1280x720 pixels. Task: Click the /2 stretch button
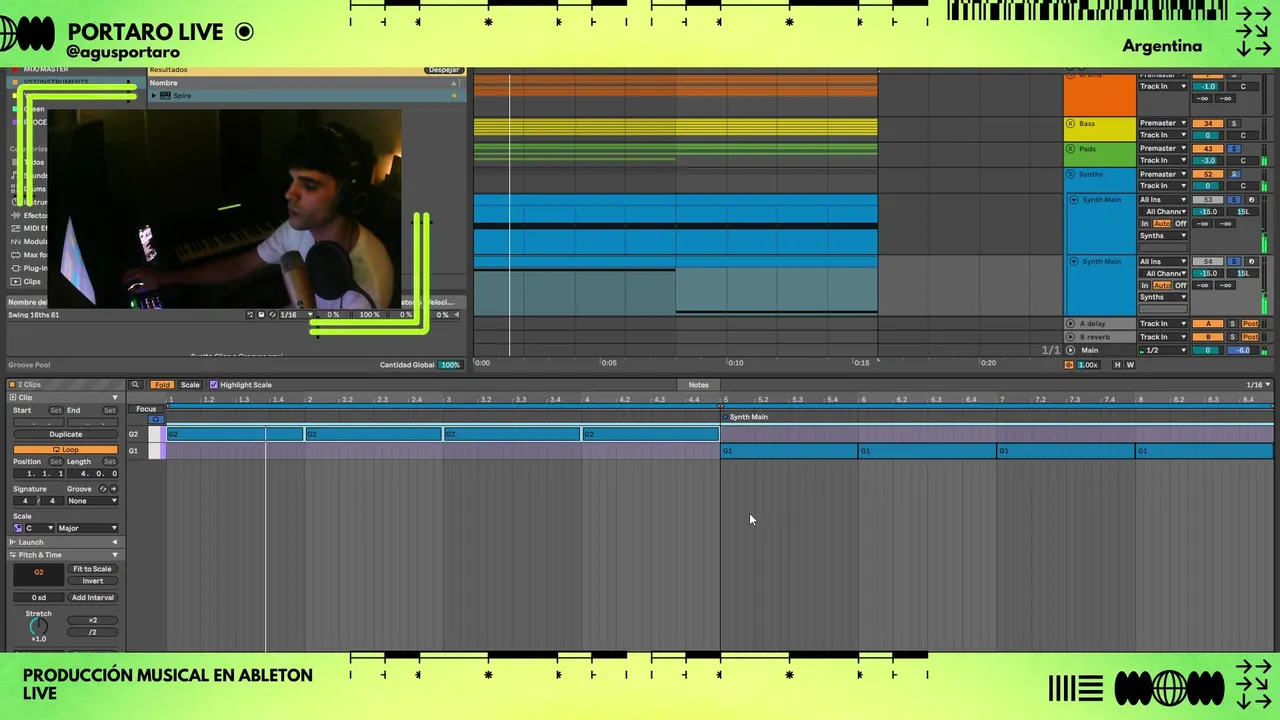click(x=92, y=632)
